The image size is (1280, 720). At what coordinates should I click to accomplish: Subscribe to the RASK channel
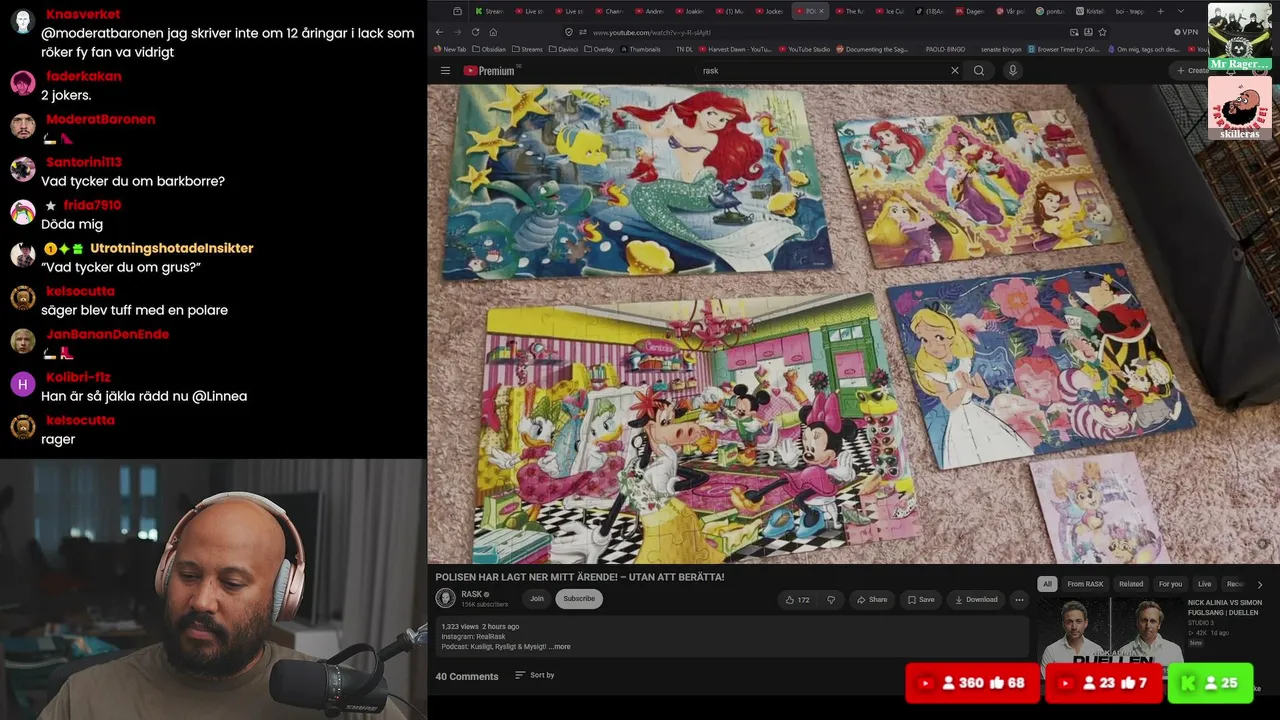579,599
